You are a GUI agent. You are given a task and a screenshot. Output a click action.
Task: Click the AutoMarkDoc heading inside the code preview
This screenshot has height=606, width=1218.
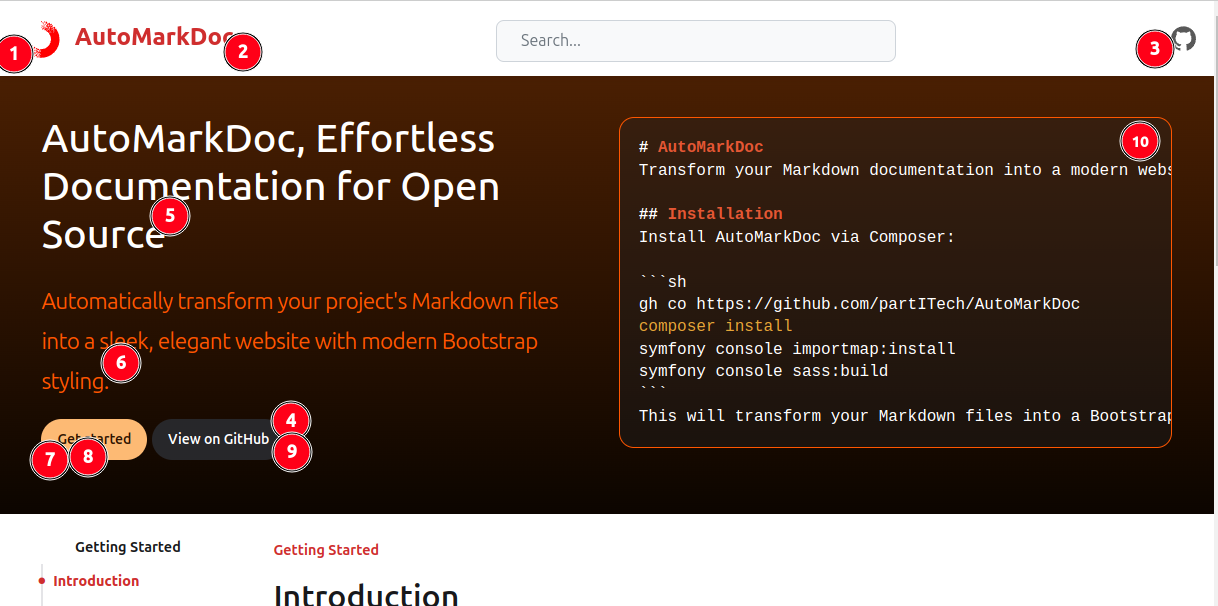710,146
